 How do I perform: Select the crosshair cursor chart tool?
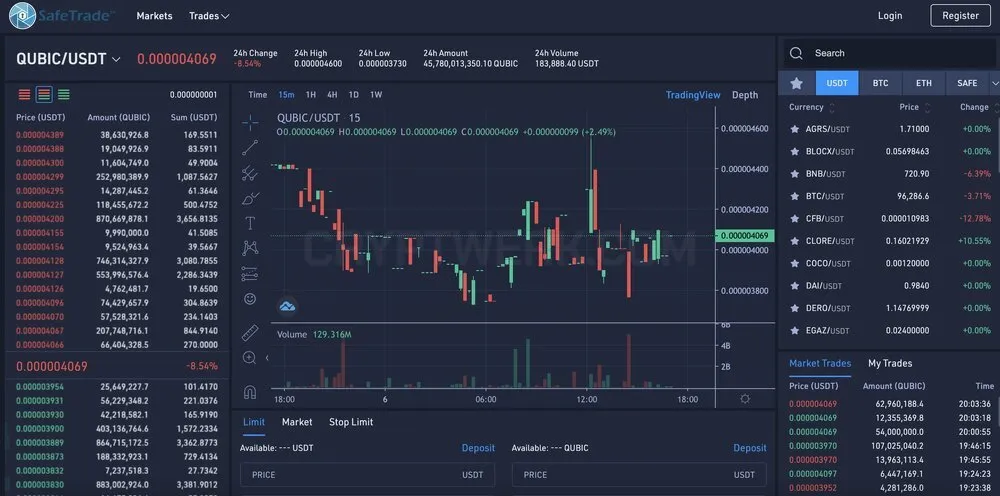(250, 123)
